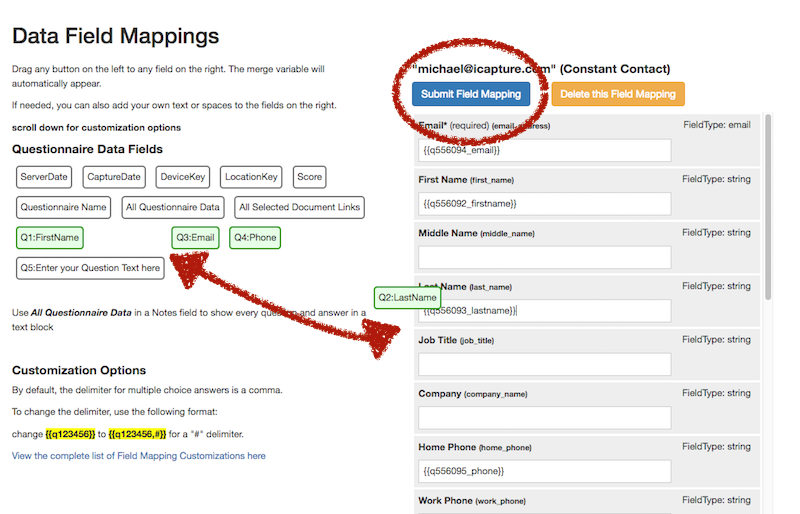
Task: Click Delete this Field Mapping button
Action: coord(617,94)
